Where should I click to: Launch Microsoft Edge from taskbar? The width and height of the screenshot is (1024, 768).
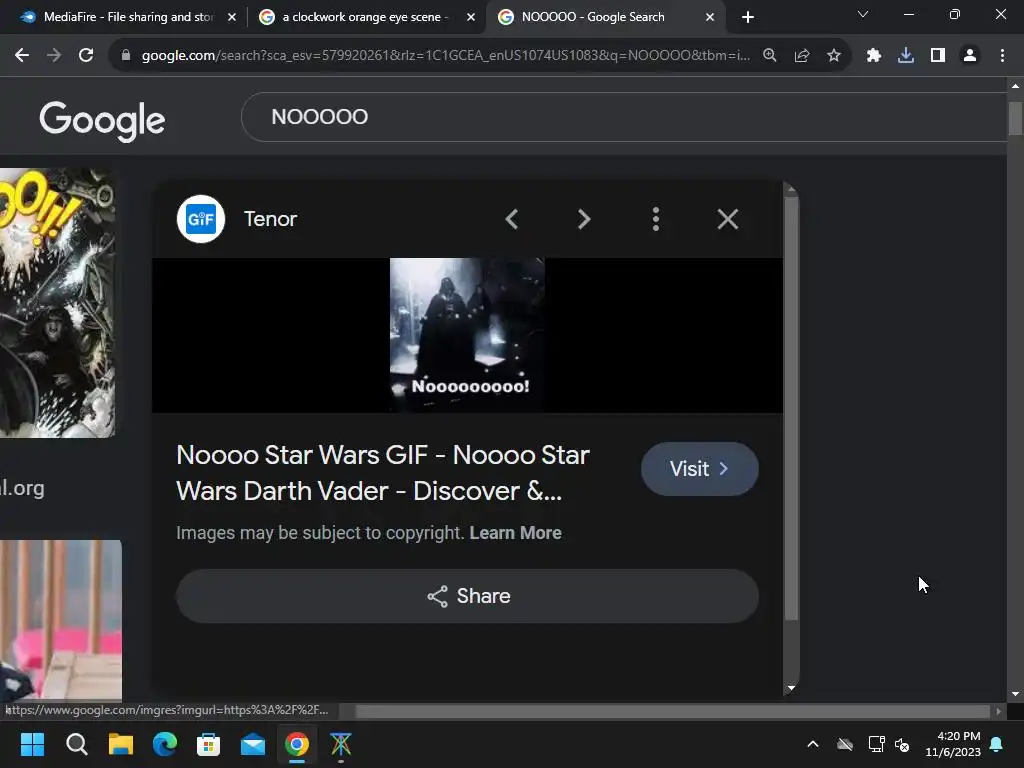pyautogui.click(x=165, y=744)
